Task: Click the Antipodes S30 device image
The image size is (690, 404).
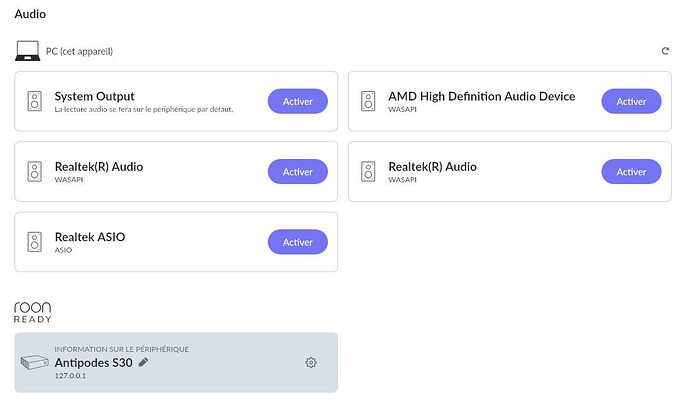Action: [35, 362]
